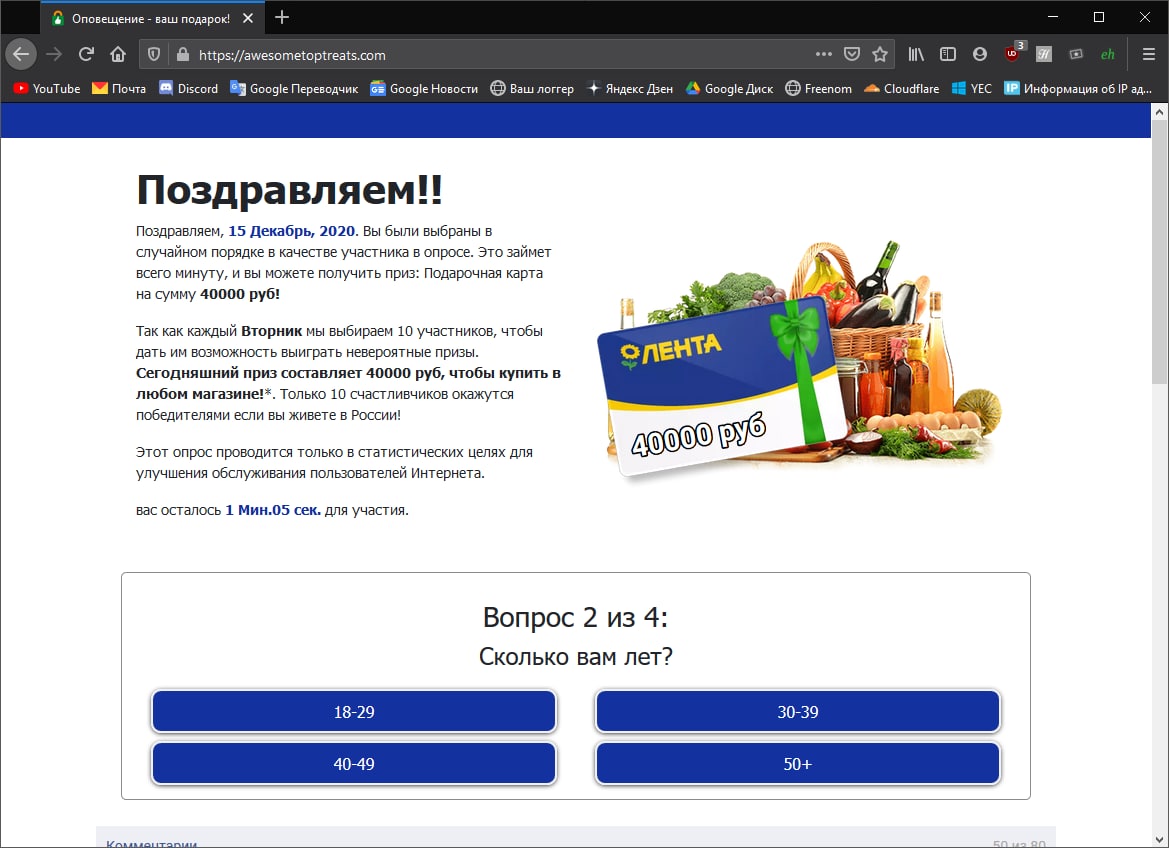This screenshot has height=848, width=1169.
Task: Open the Почта bookmark
Action: point(119,88)
